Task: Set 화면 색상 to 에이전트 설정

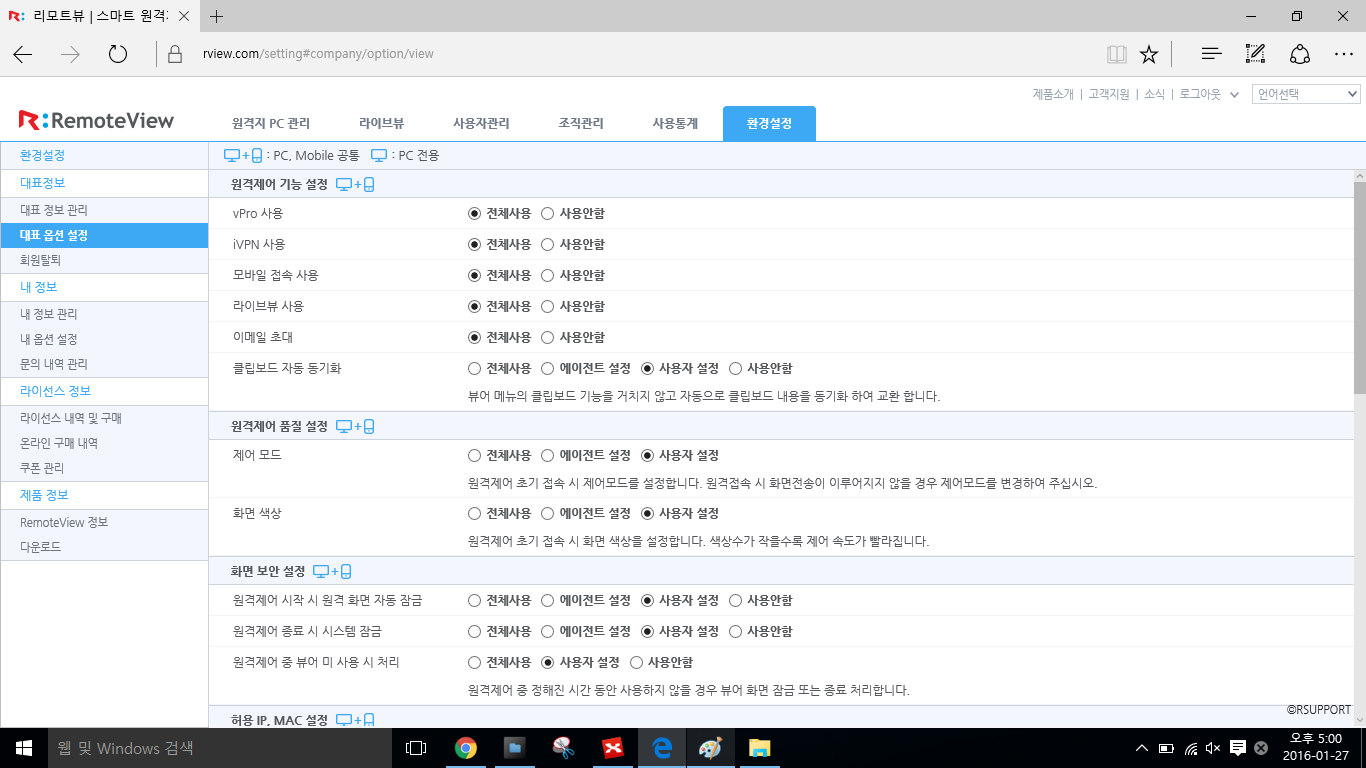Action: tap(547, 513)
